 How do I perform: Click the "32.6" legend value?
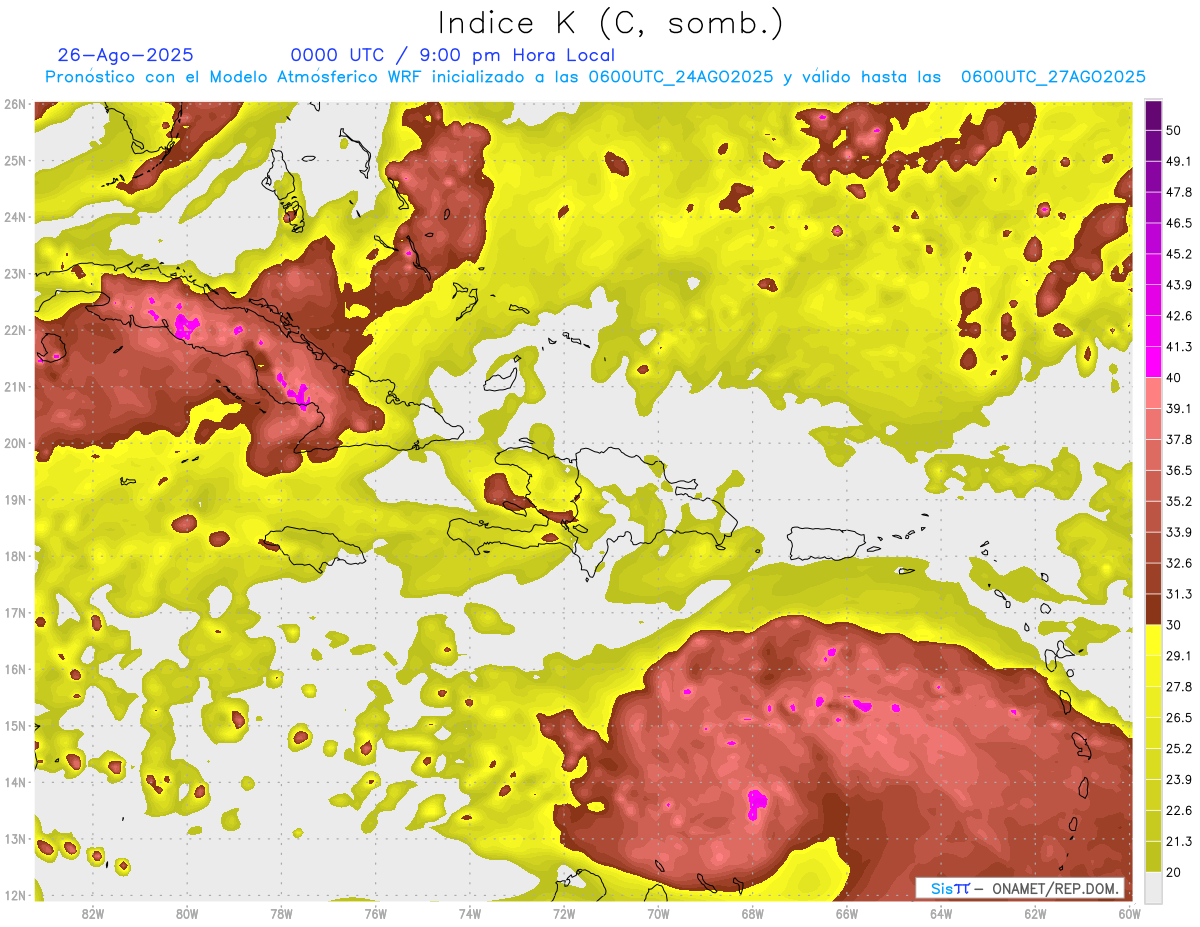[1178, 563]
